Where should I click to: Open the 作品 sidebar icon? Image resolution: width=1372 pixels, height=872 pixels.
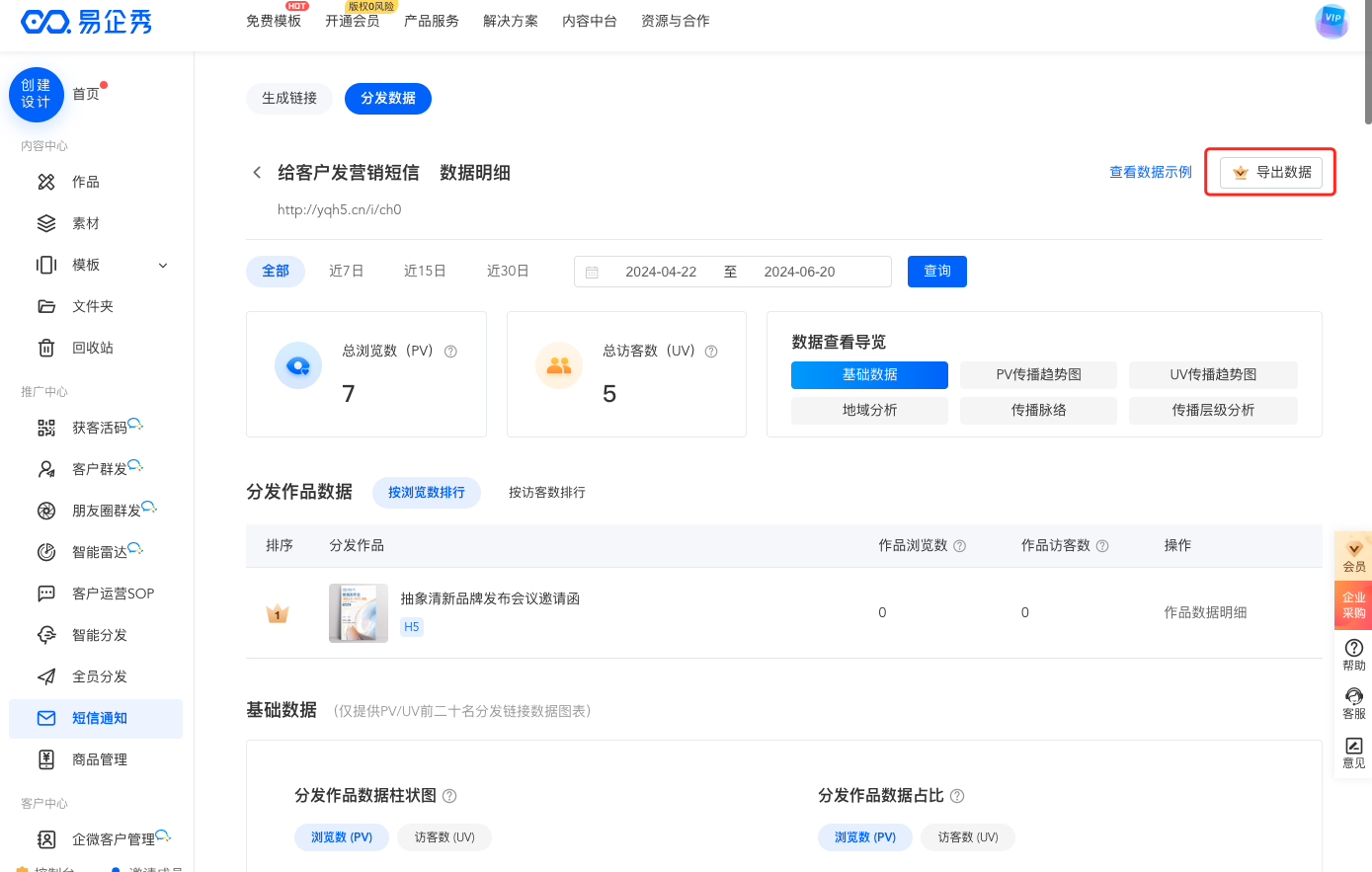pos(46,182)
